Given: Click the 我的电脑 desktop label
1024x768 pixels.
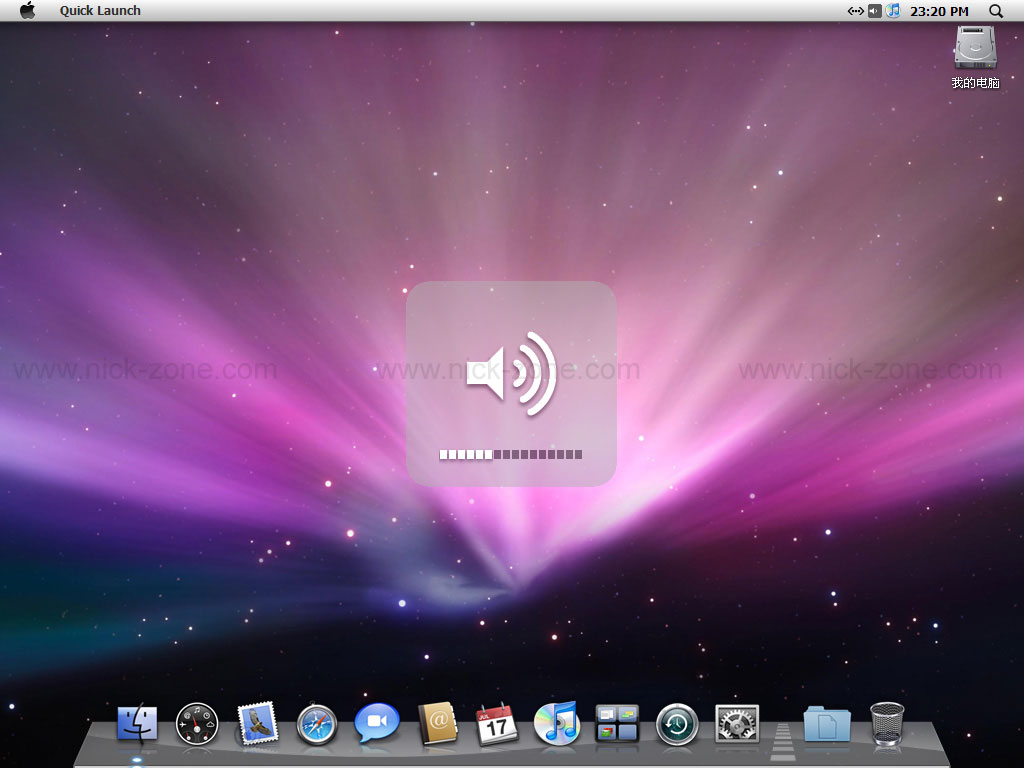Looking at the screenshot, I should (x=975, y=83).
